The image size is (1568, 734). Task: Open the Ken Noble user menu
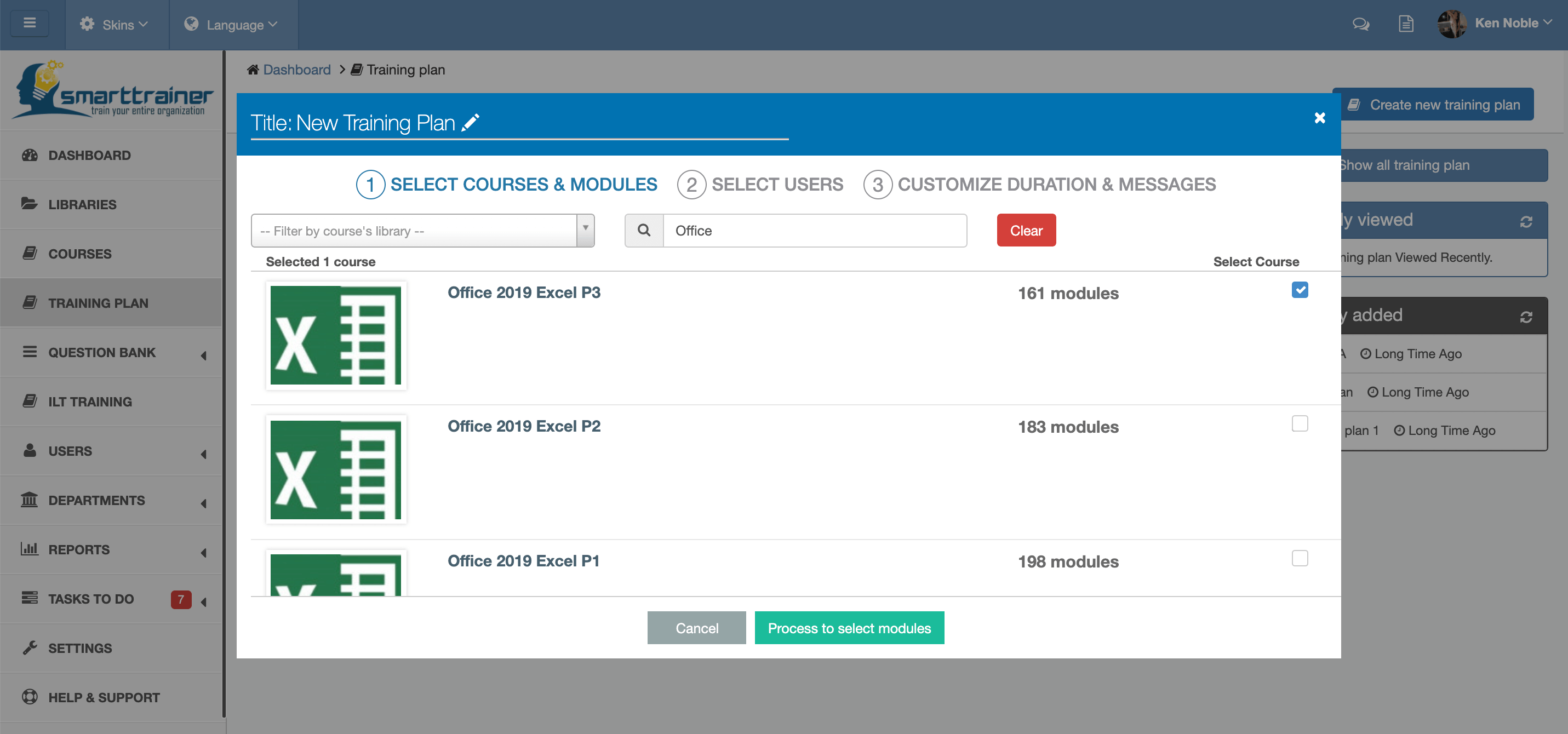pos(1513,23)
